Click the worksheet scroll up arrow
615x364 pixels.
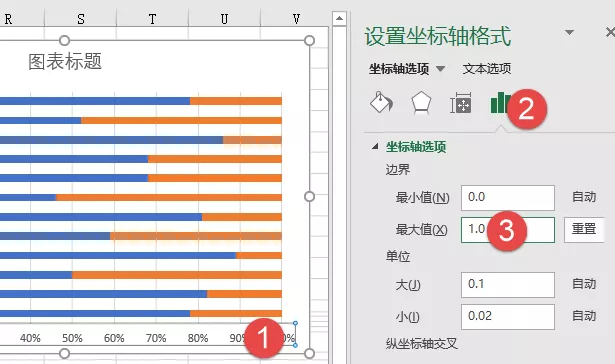(x=339, y=18)
